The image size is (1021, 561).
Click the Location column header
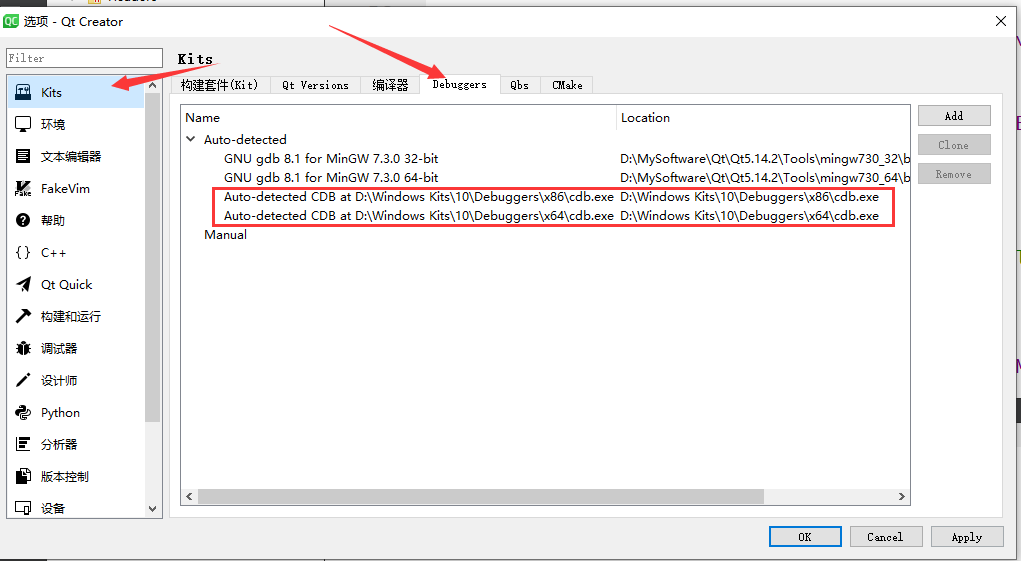[762, 118]
